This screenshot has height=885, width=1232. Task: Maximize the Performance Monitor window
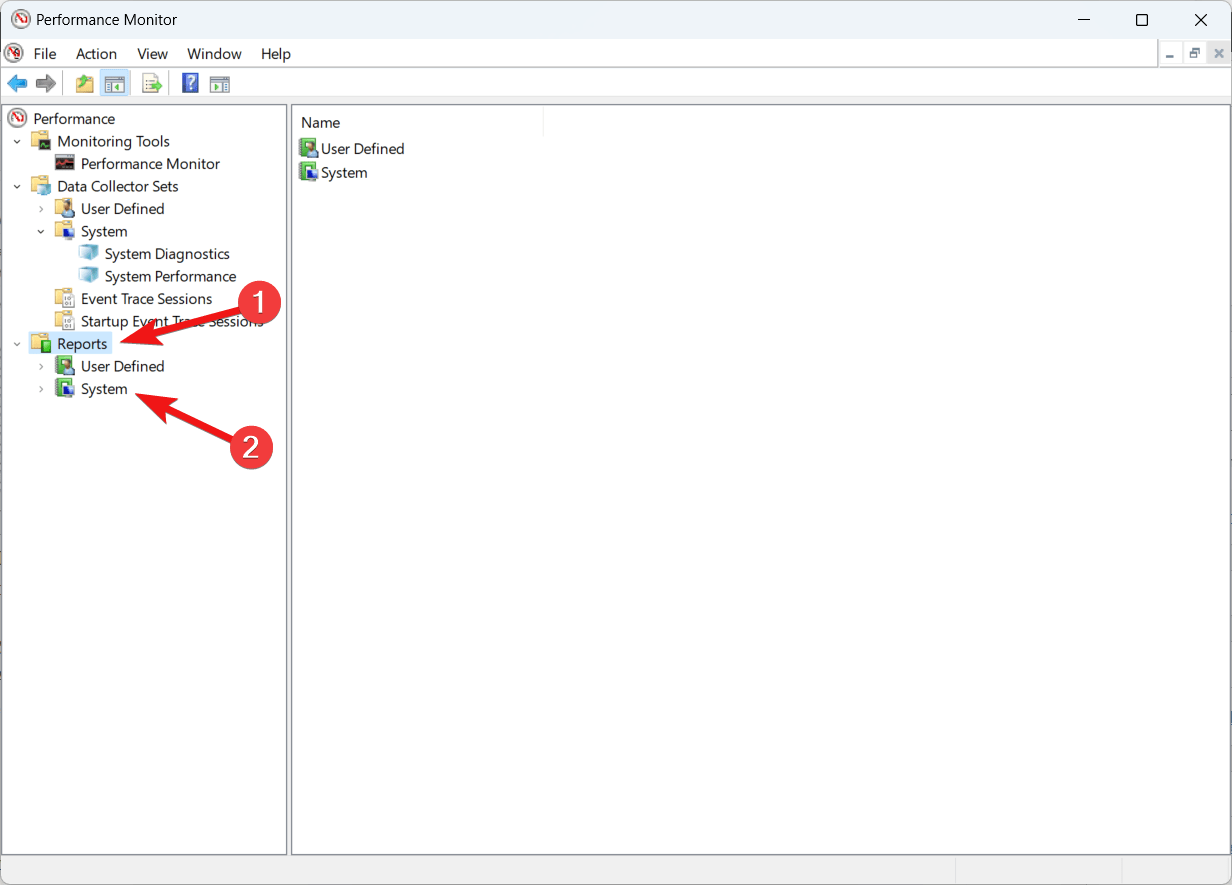click(x=1142, y=20)
